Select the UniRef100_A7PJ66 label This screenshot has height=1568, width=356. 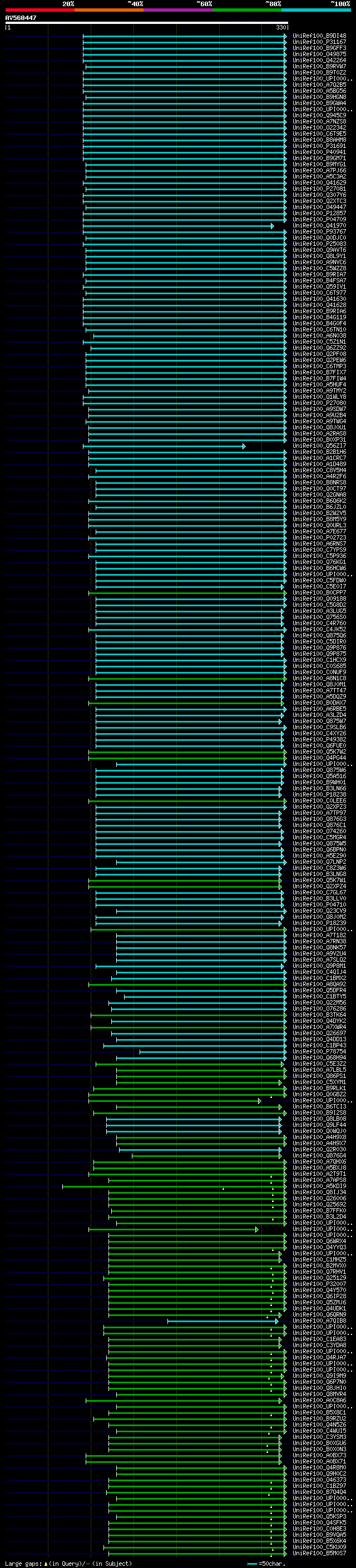319,170
